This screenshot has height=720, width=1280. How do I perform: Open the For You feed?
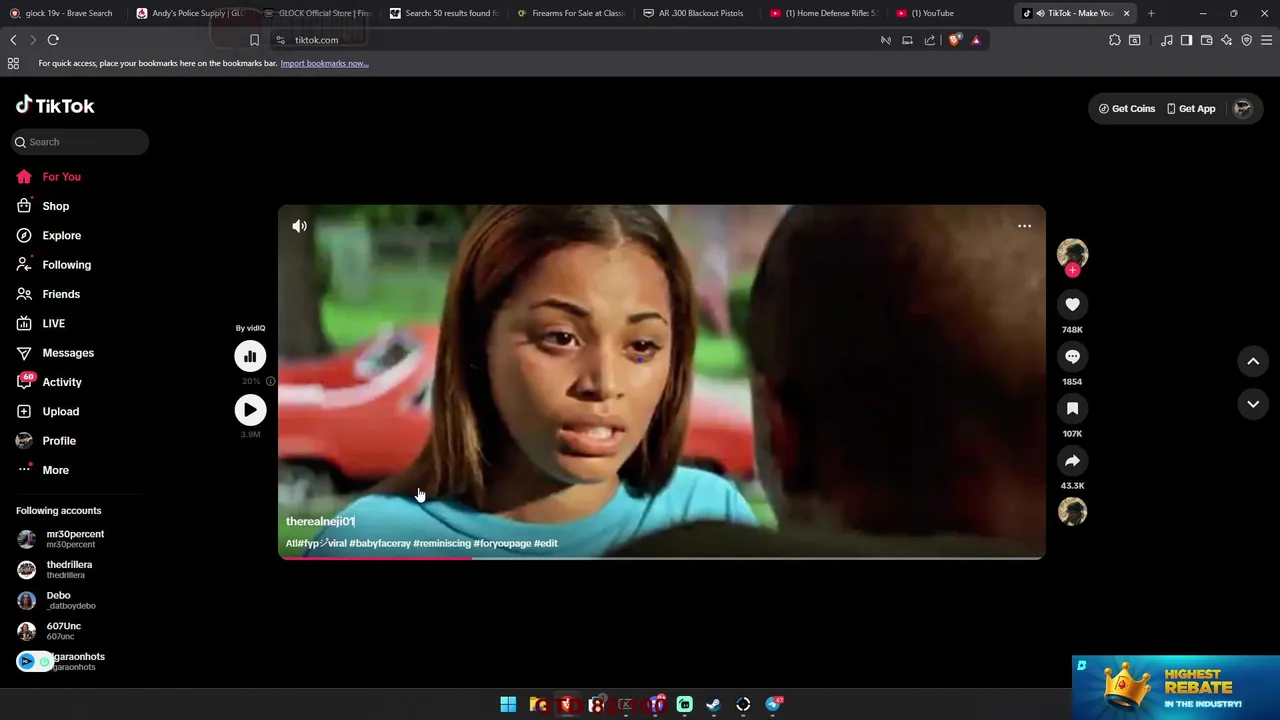pyautogui.click(x=48, y=177)
